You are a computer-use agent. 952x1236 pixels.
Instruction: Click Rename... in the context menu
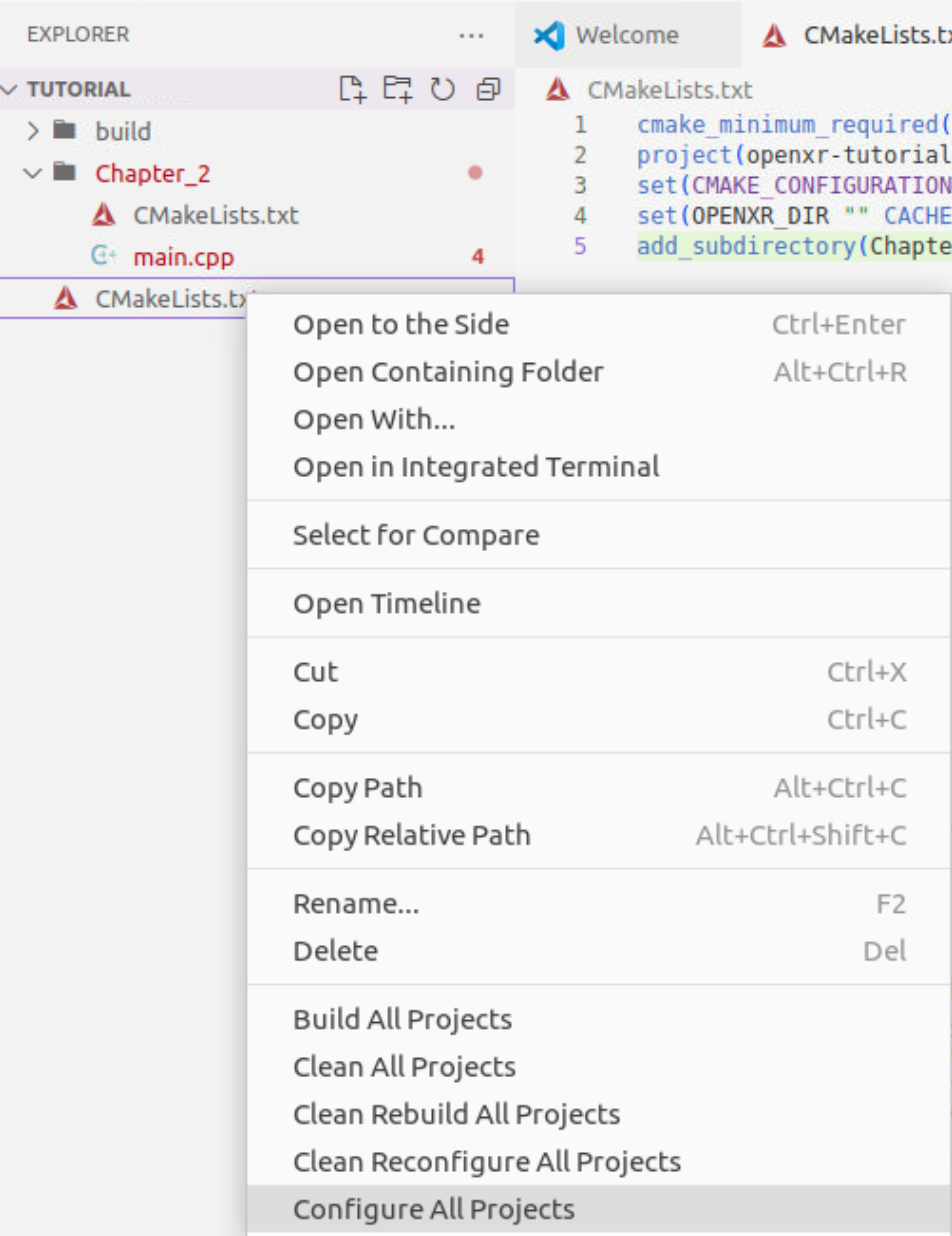click(355, 904)
